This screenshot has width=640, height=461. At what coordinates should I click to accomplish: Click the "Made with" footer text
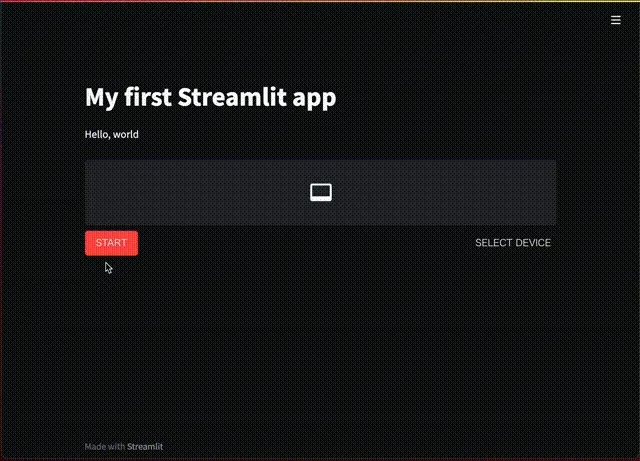105,447
